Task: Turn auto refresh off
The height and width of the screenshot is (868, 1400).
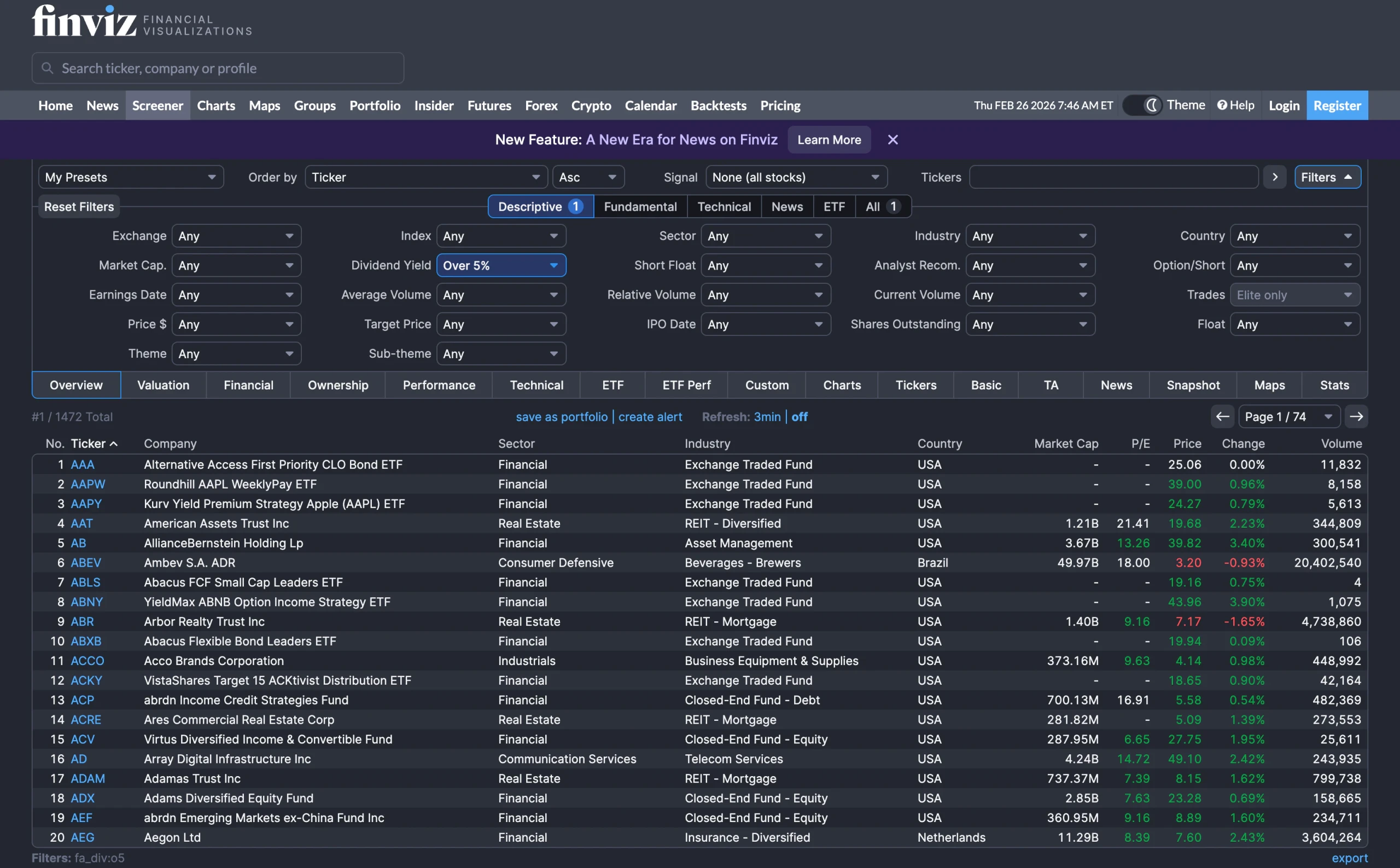Action: (799, 417)
